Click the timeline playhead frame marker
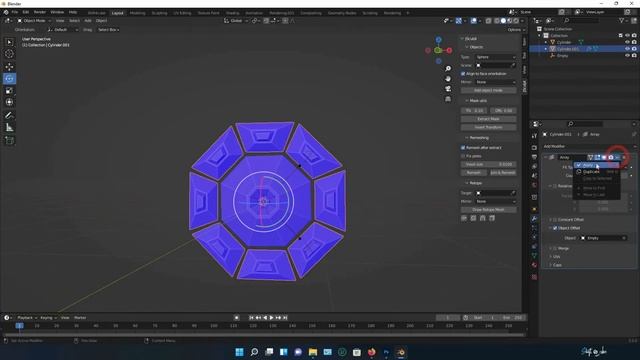The width and height of the screenshot is (640, 360). 19,326
